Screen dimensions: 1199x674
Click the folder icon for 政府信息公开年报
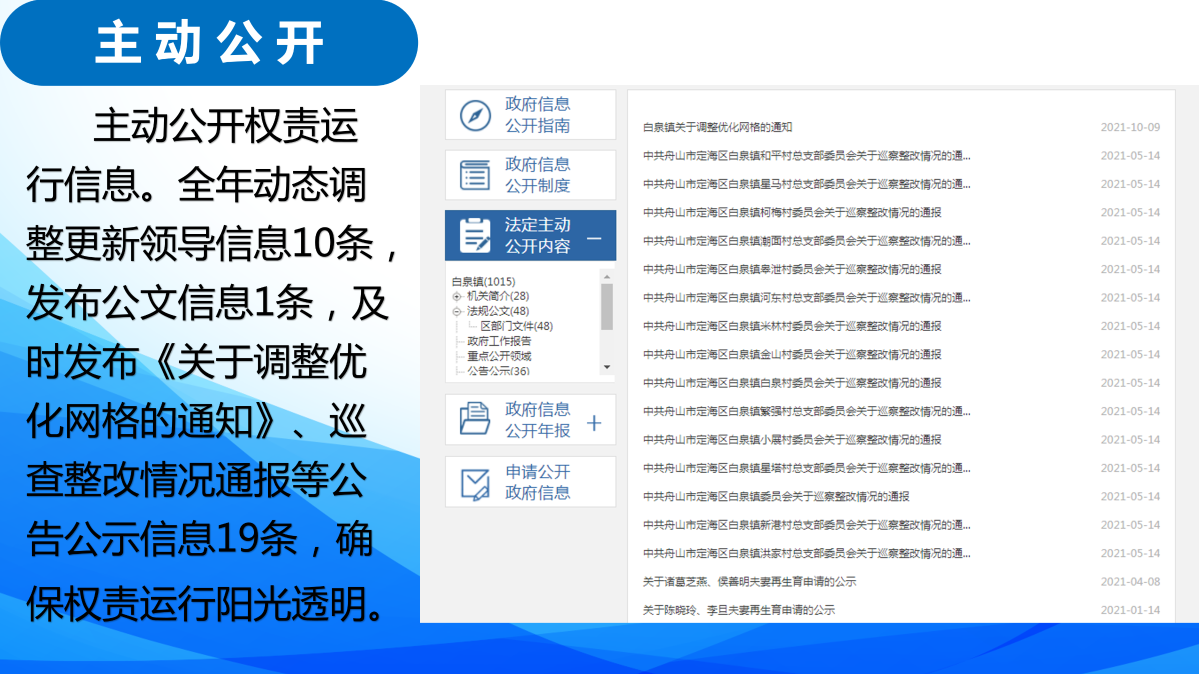pos(475,420)
